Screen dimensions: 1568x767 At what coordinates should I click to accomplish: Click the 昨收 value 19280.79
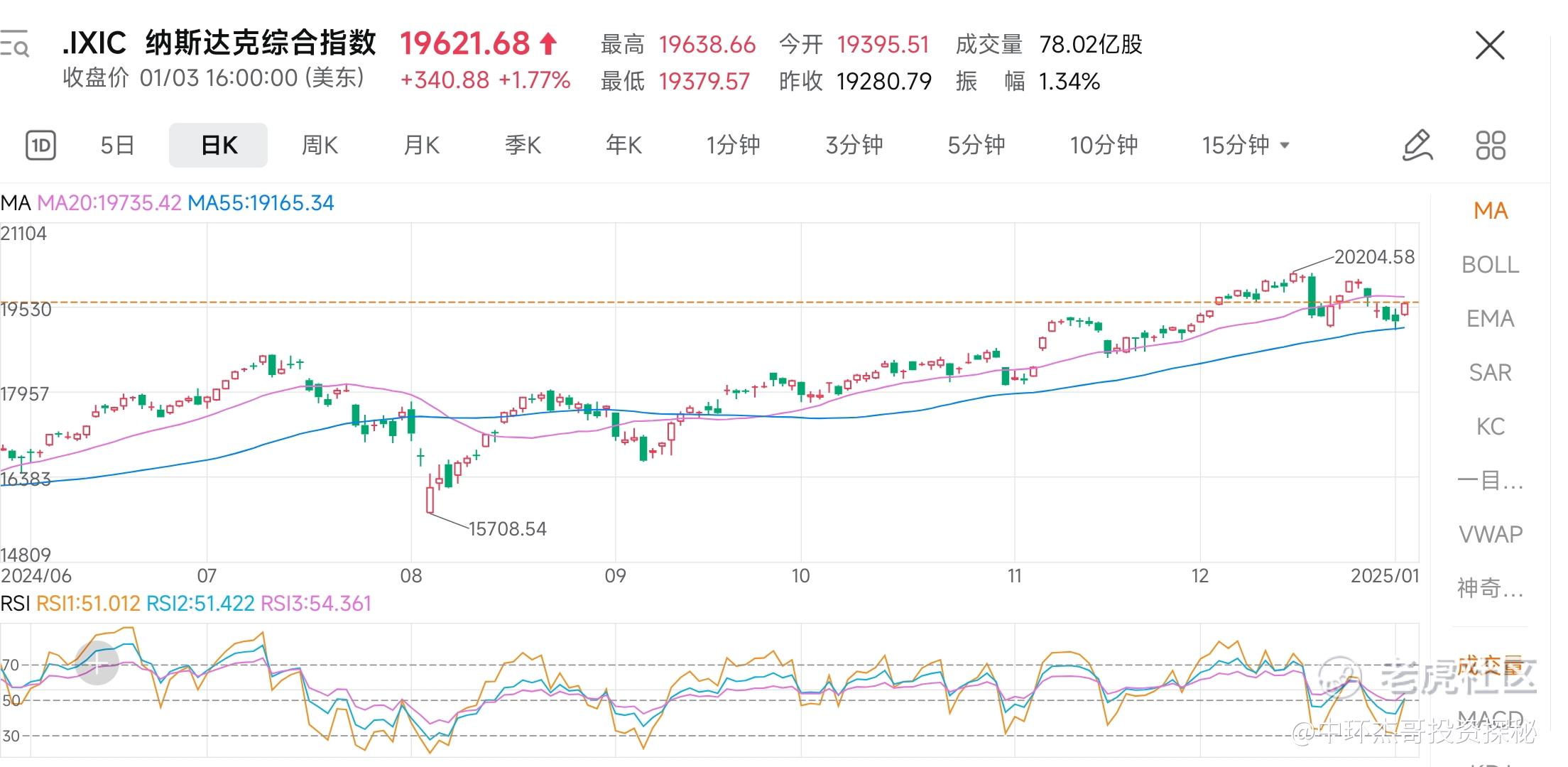(x=884, y=82)
